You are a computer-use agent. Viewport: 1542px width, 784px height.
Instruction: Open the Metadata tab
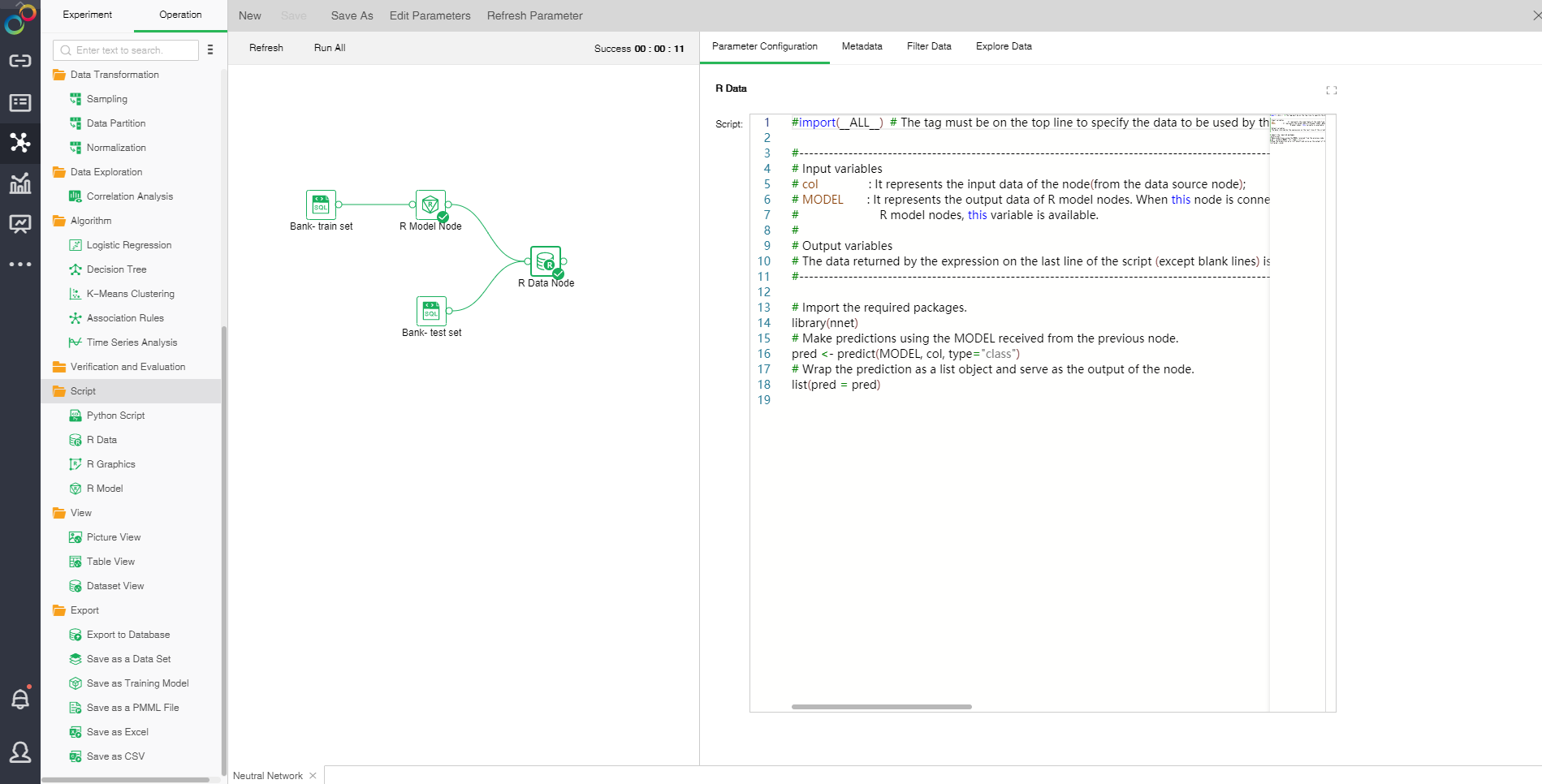[x=862, y=46]
